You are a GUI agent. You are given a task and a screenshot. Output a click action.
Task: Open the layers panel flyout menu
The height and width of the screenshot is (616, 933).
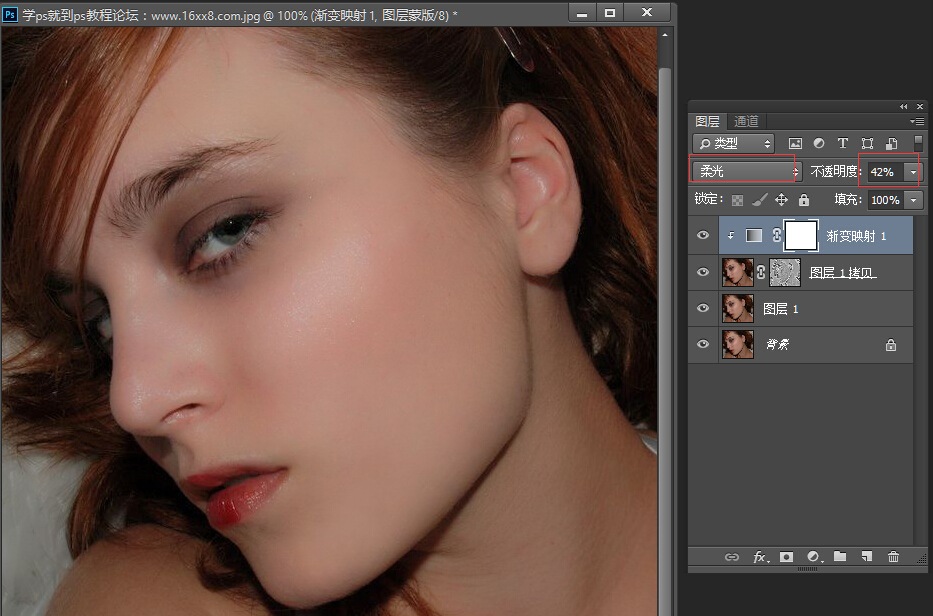click(x=916, y=122)
